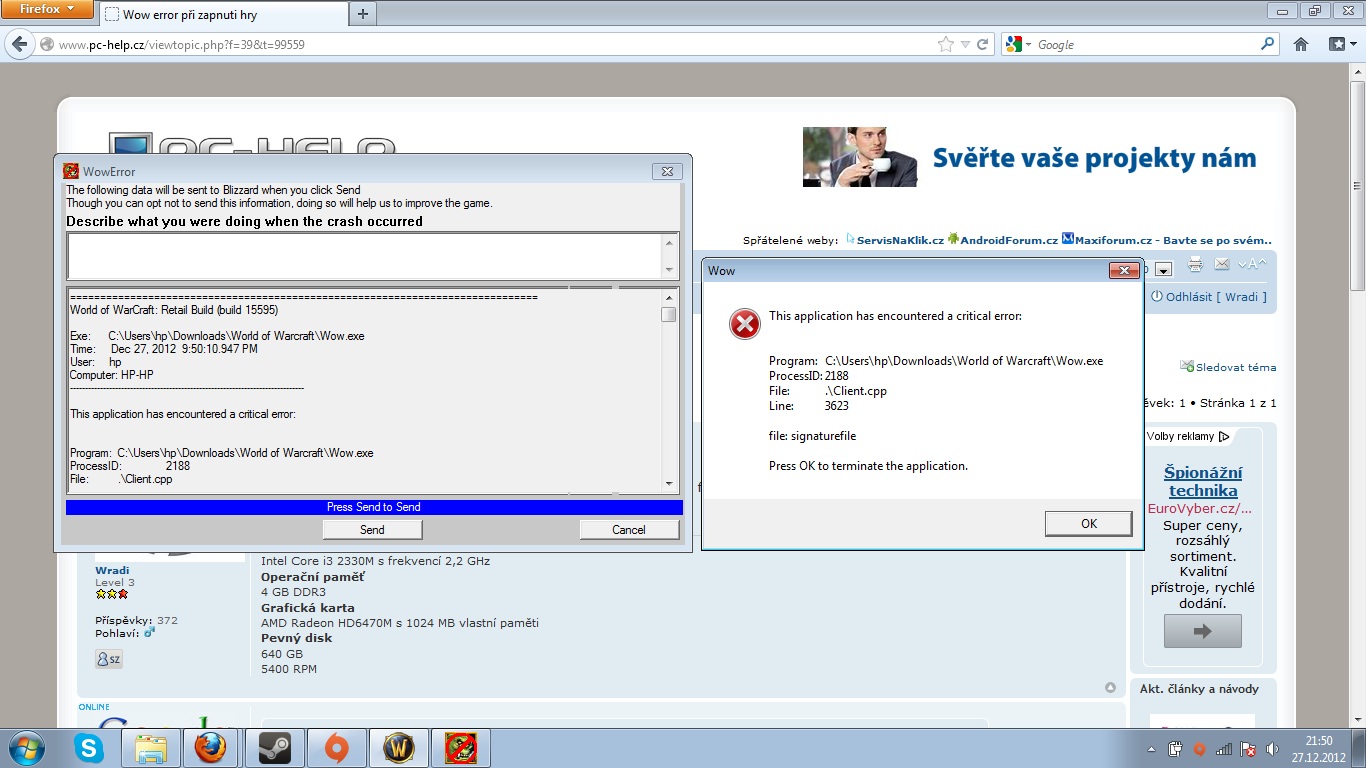Click the Volby reklamy ad choices icon

pyautogui.click(x=1224, y=437)
